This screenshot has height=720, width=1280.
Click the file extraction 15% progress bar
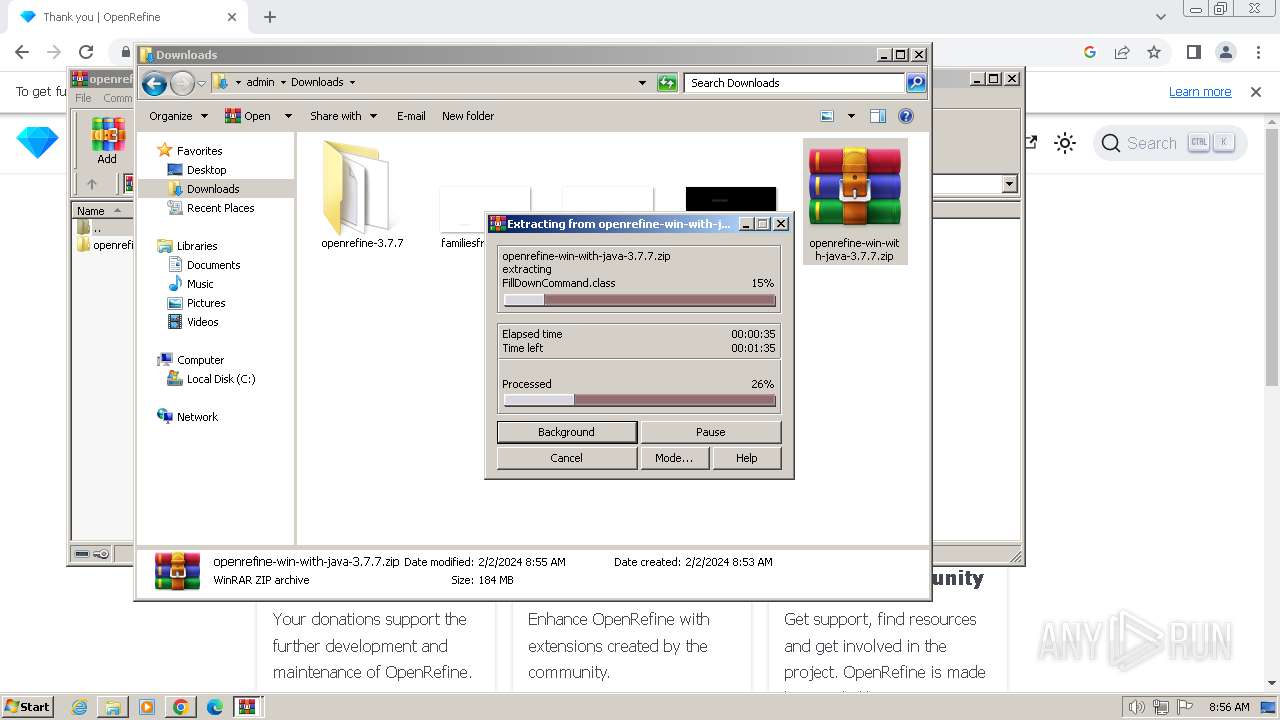pos(639,300)
